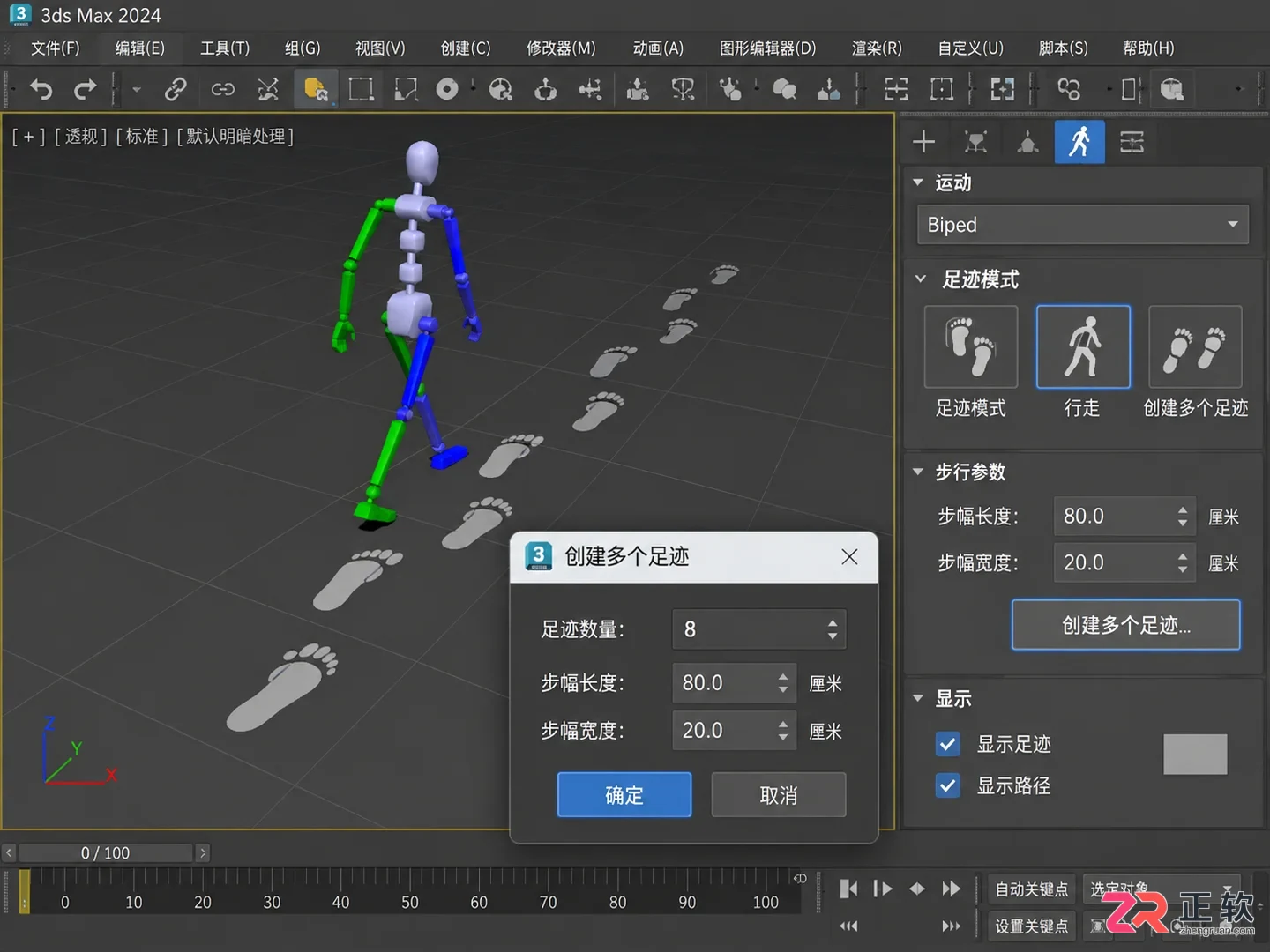Click the Undo arrow in the toolbar
1270x952 pixels.
pos(41,89)
